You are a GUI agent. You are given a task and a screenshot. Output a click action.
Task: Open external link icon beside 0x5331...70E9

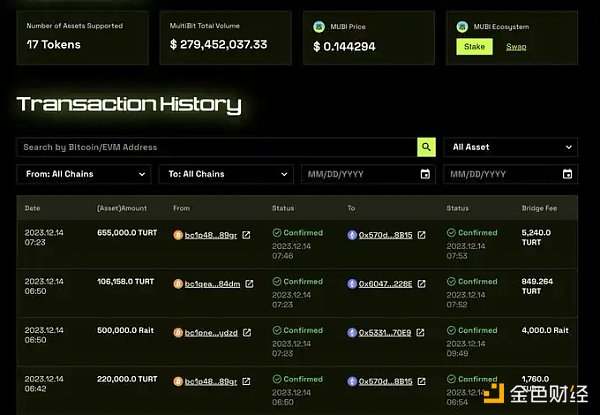[x=420, y=332]
